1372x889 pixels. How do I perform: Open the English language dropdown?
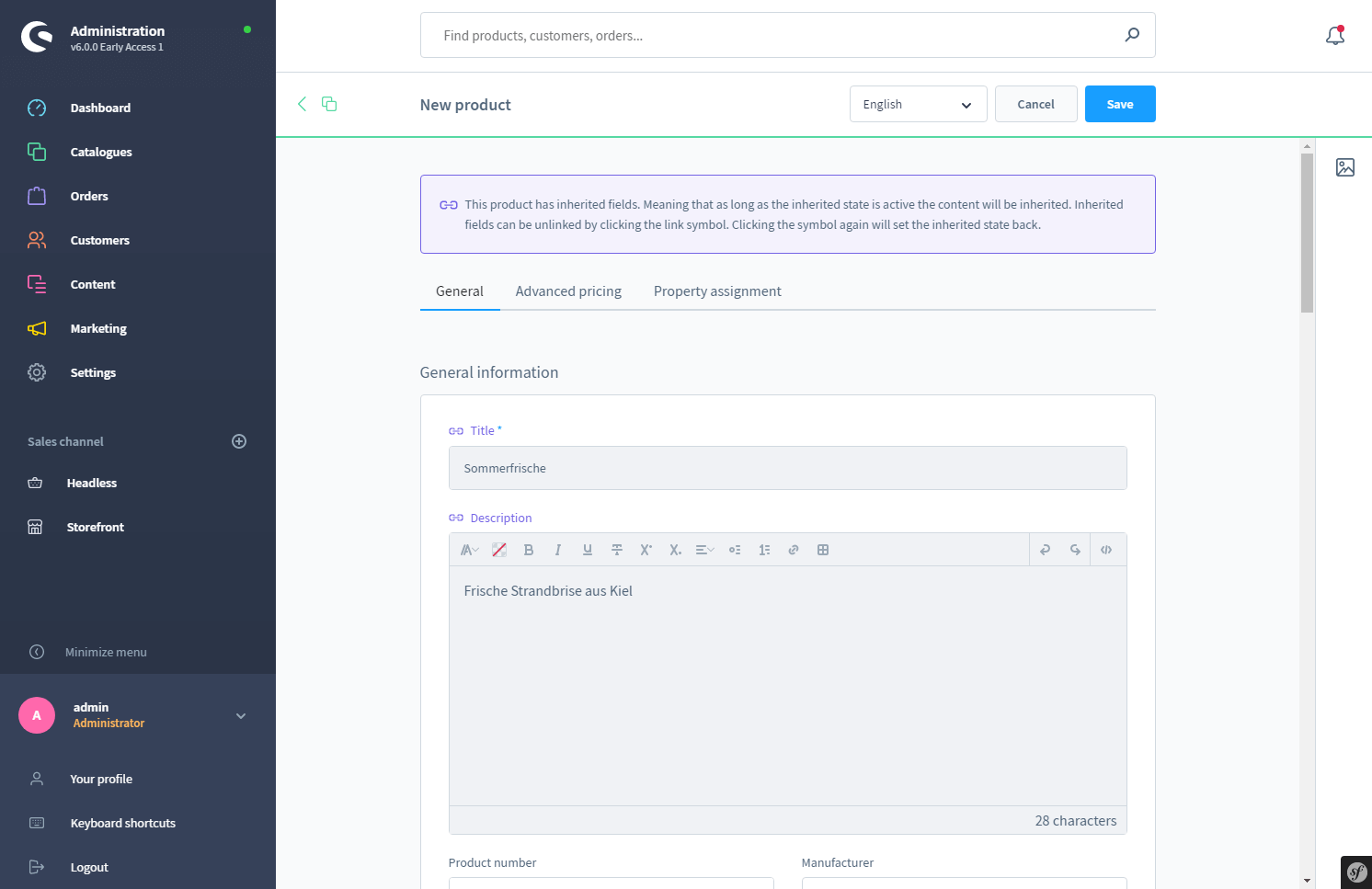(x=919, y=104)
